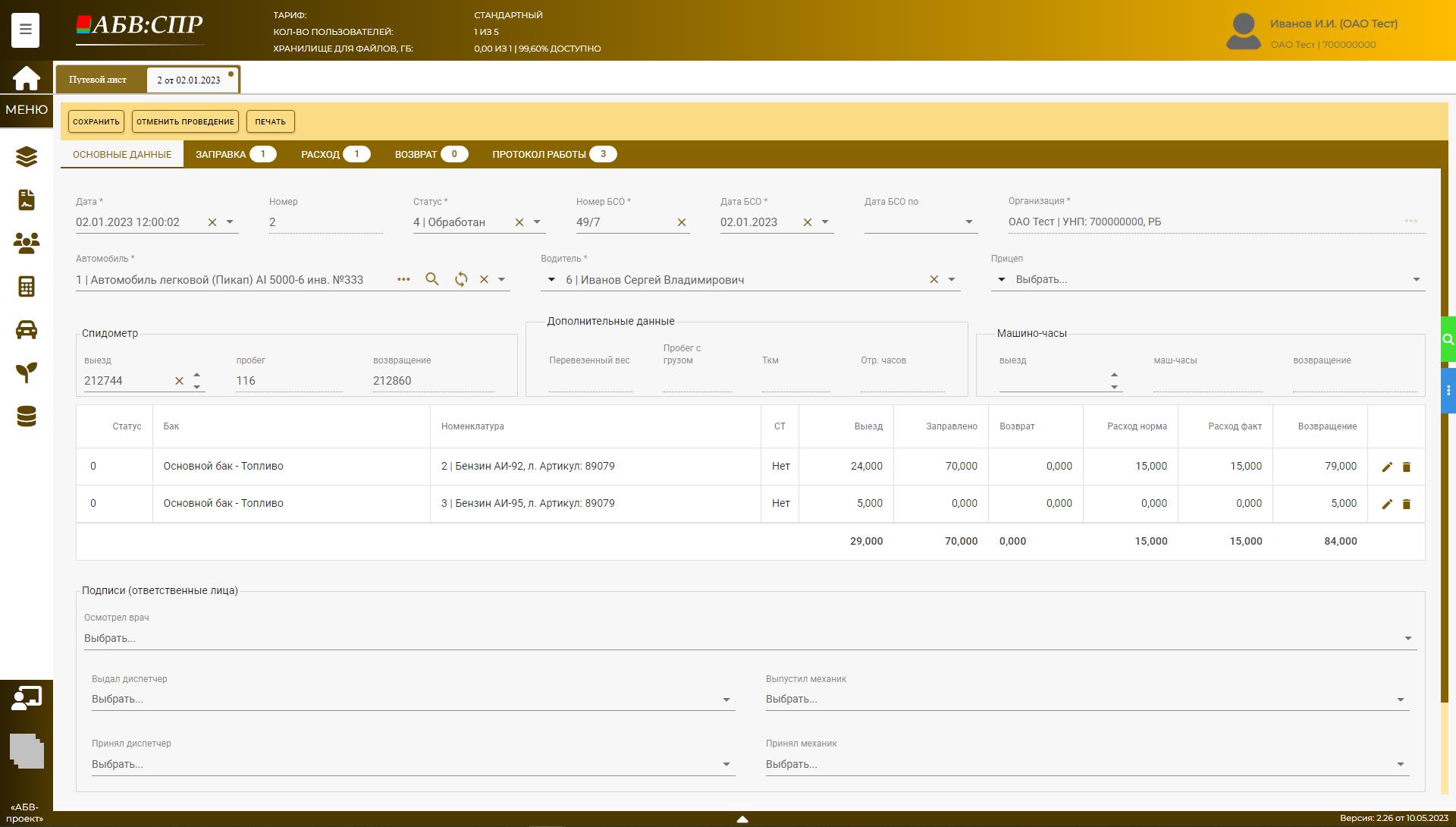
Task: Open the Прицеп selection dropdown
Action: (x=1415, y=279)
